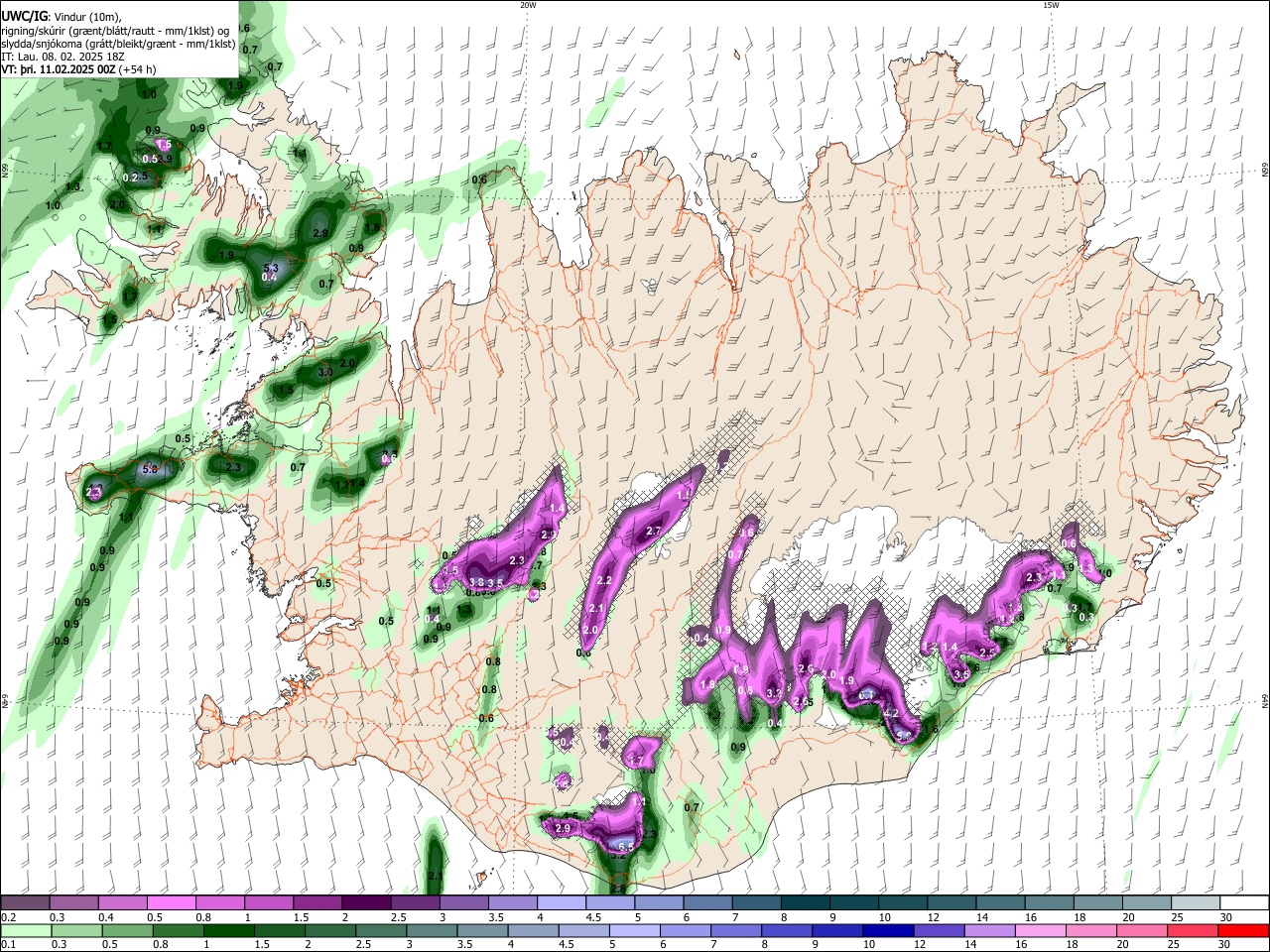Pick the snow legend swatch labeled 0.8
1270x952 pixels.
[x=219, y=903]
